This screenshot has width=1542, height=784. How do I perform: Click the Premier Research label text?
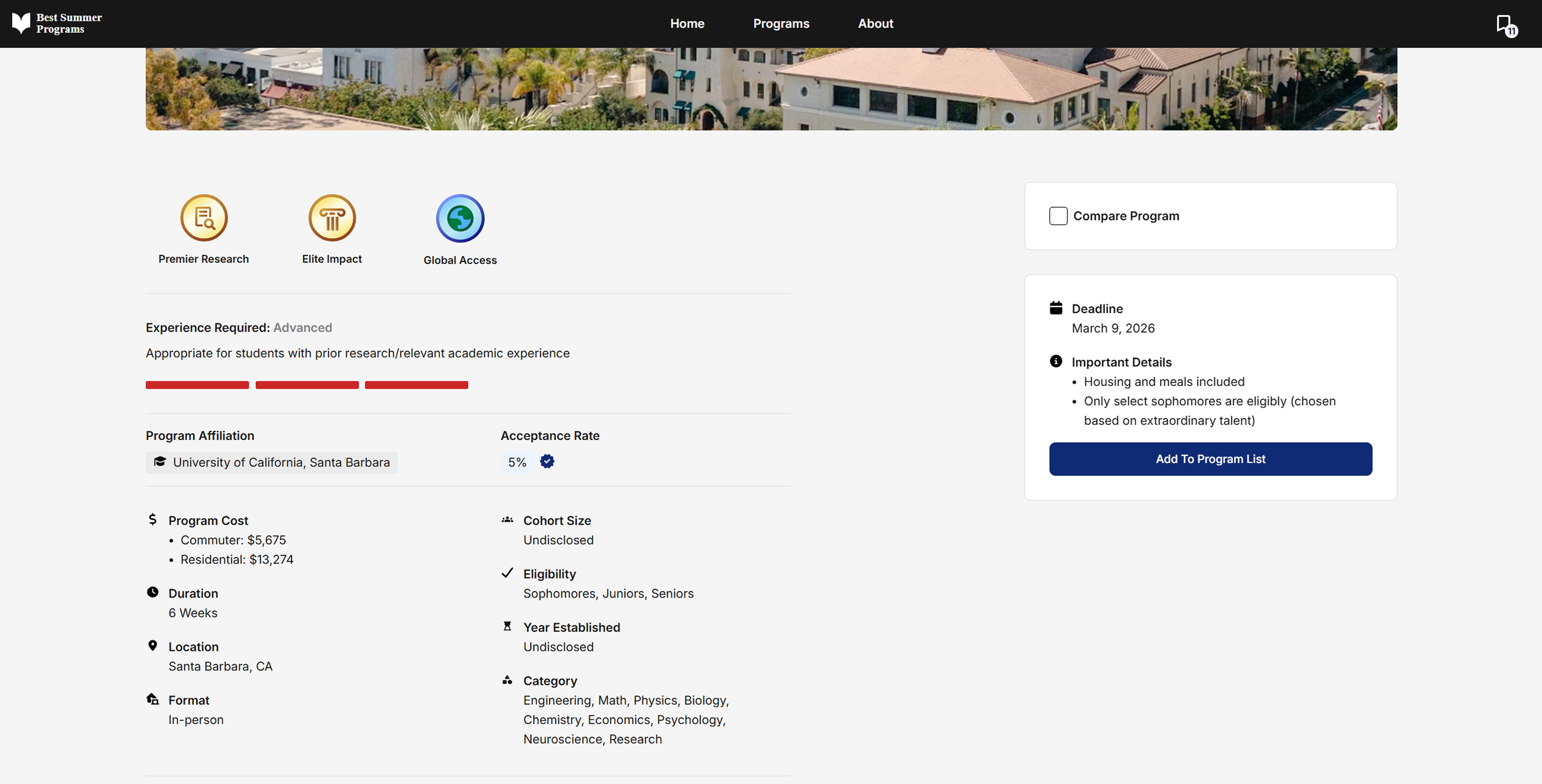click(x=203, y=259)
